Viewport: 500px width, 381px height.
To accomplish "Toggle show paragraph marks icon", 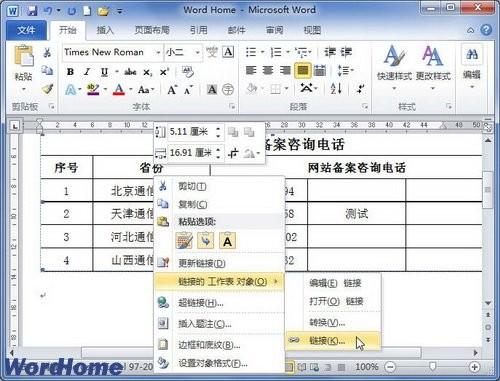I will point(360,89).
